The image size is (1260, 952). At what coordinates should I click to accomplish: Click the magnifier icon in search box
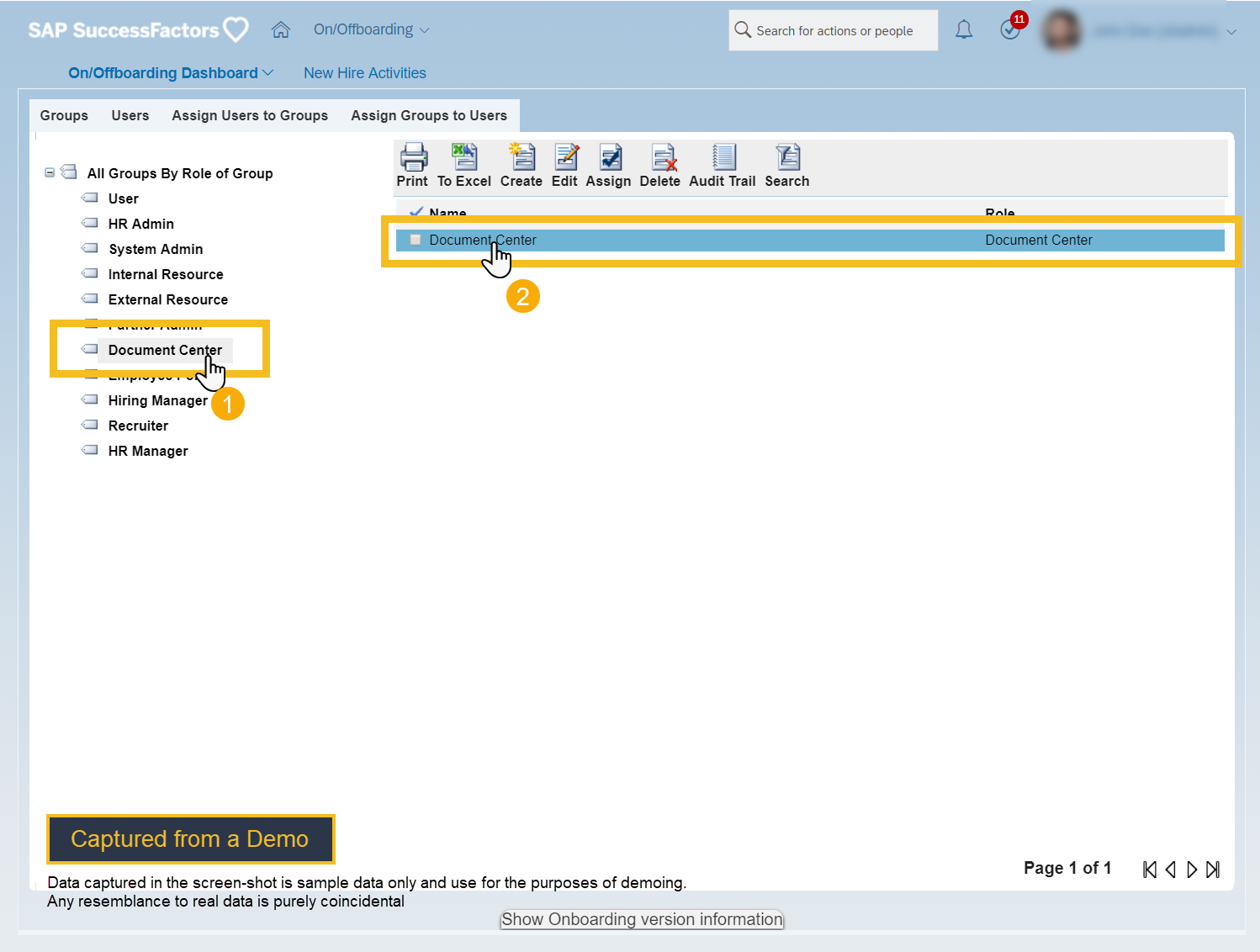743,30
